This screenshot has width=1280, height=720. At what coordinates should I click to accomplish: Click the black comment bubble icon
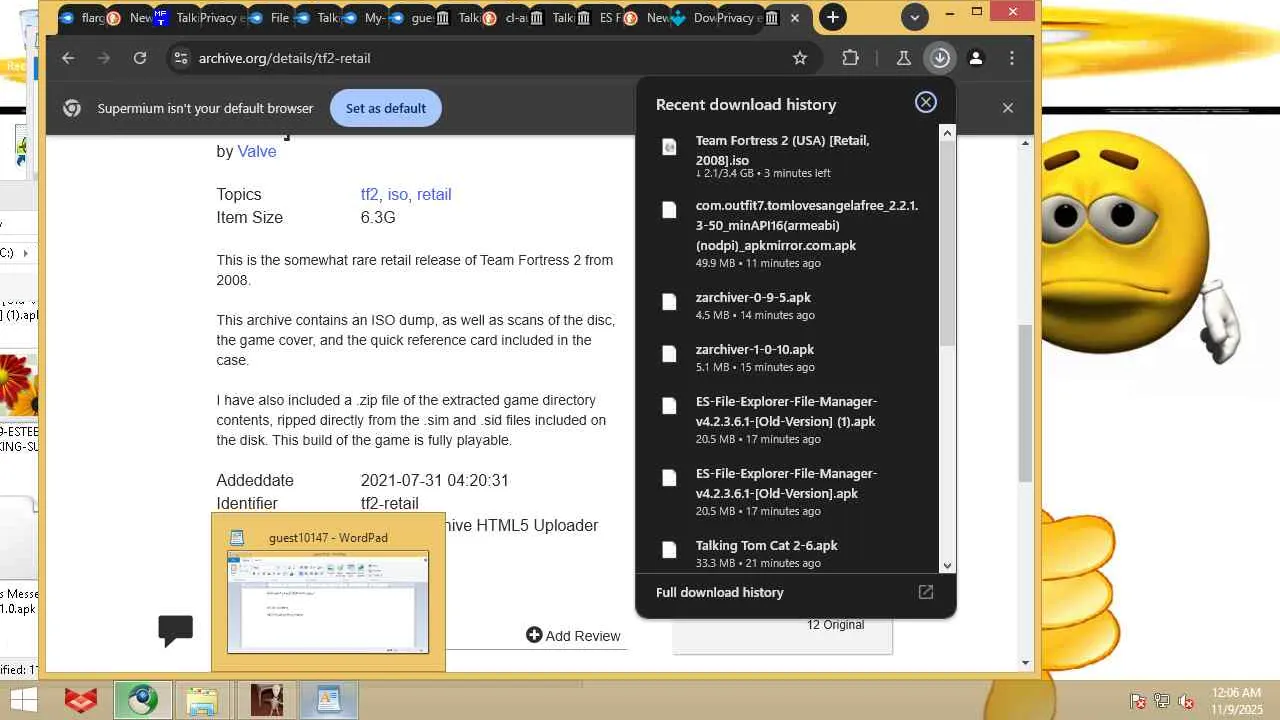click(x=175, y=629)
